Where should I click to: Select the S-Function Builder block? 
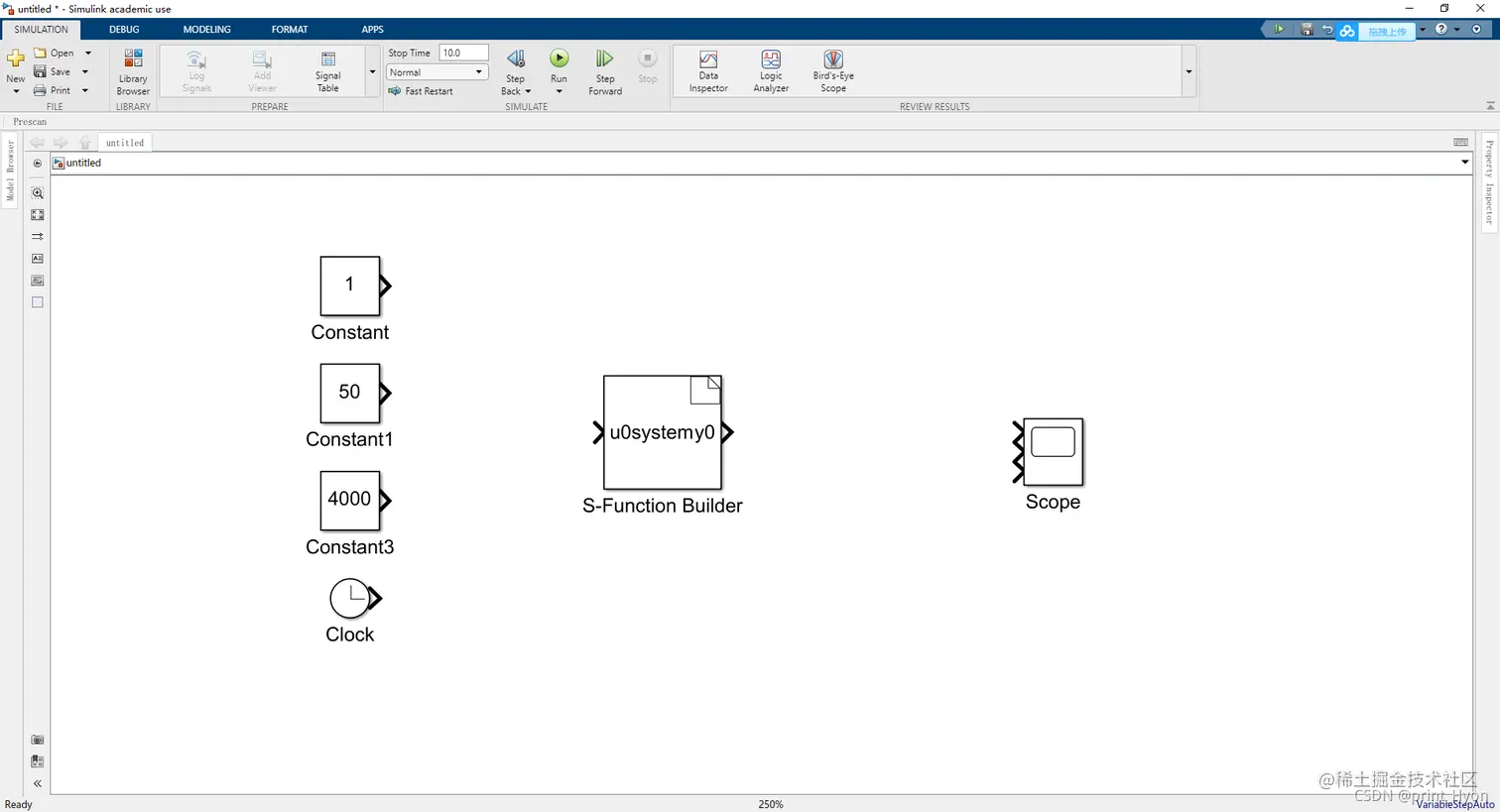[x=663, y=432]
